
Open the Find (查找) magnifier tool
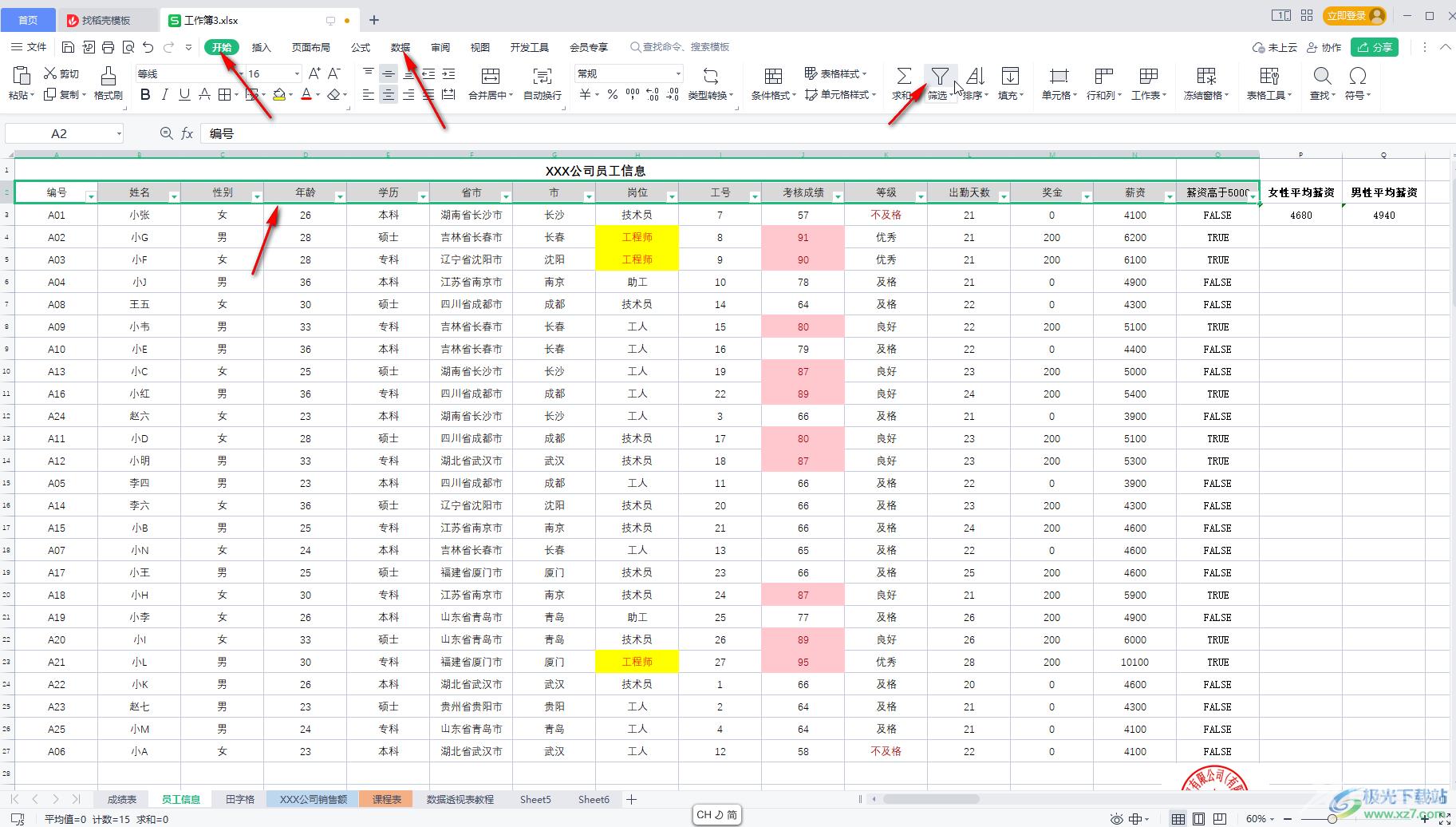pos(1322,83)
